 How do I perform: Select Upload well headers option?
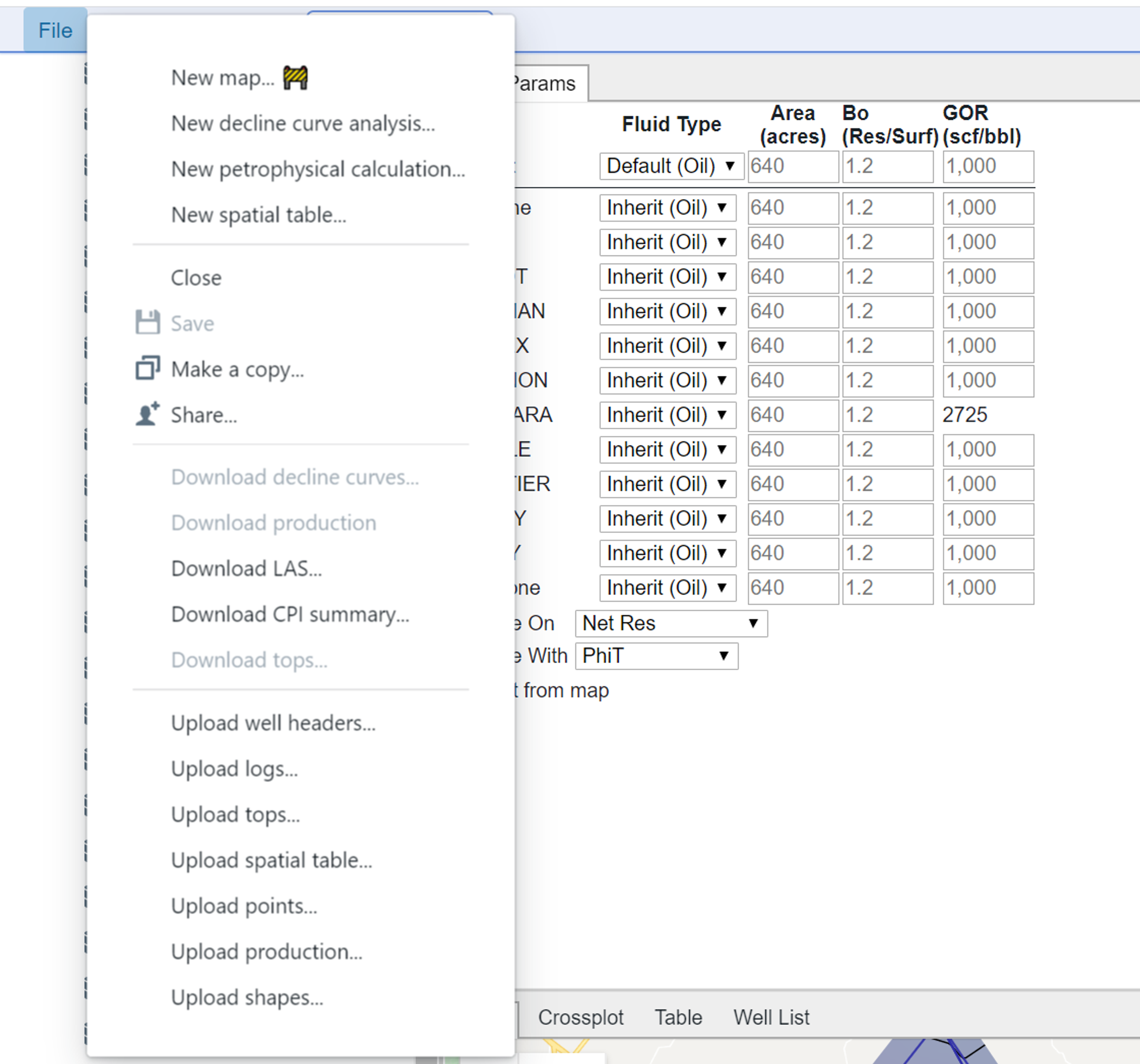click(x=273, y=723)
